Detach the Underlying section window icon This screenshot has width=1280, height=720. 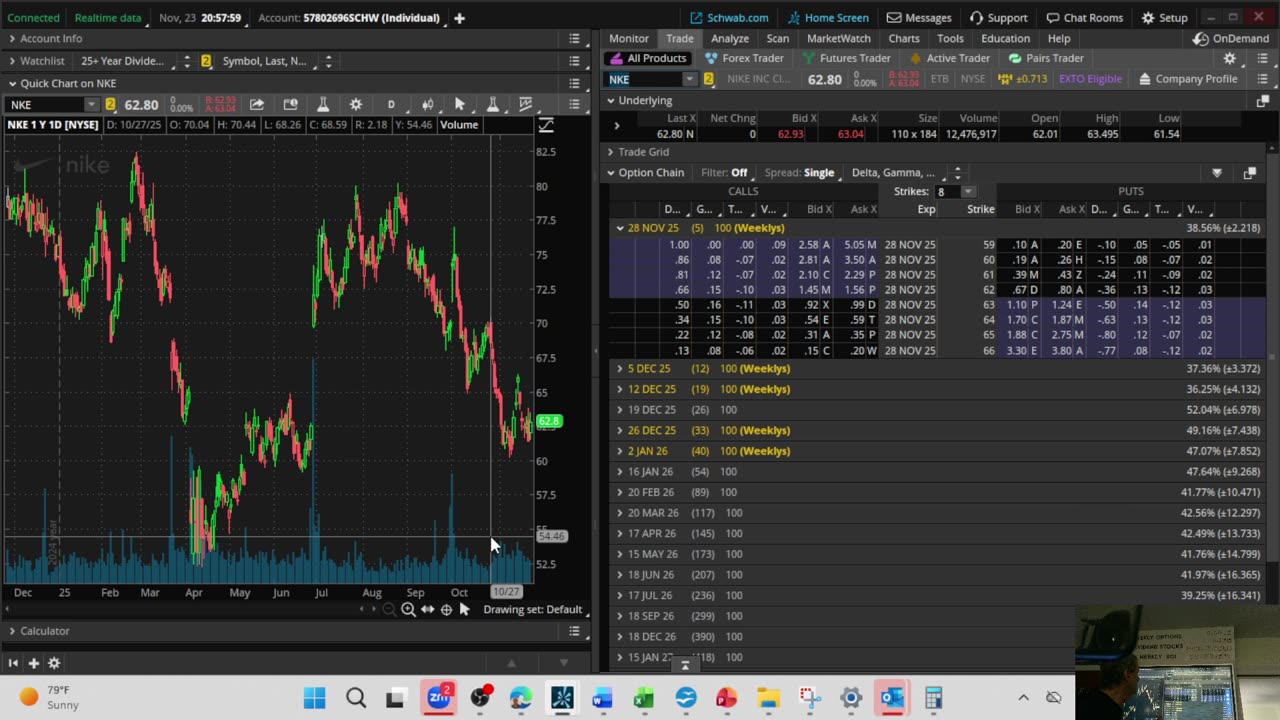coord(1263,100)
